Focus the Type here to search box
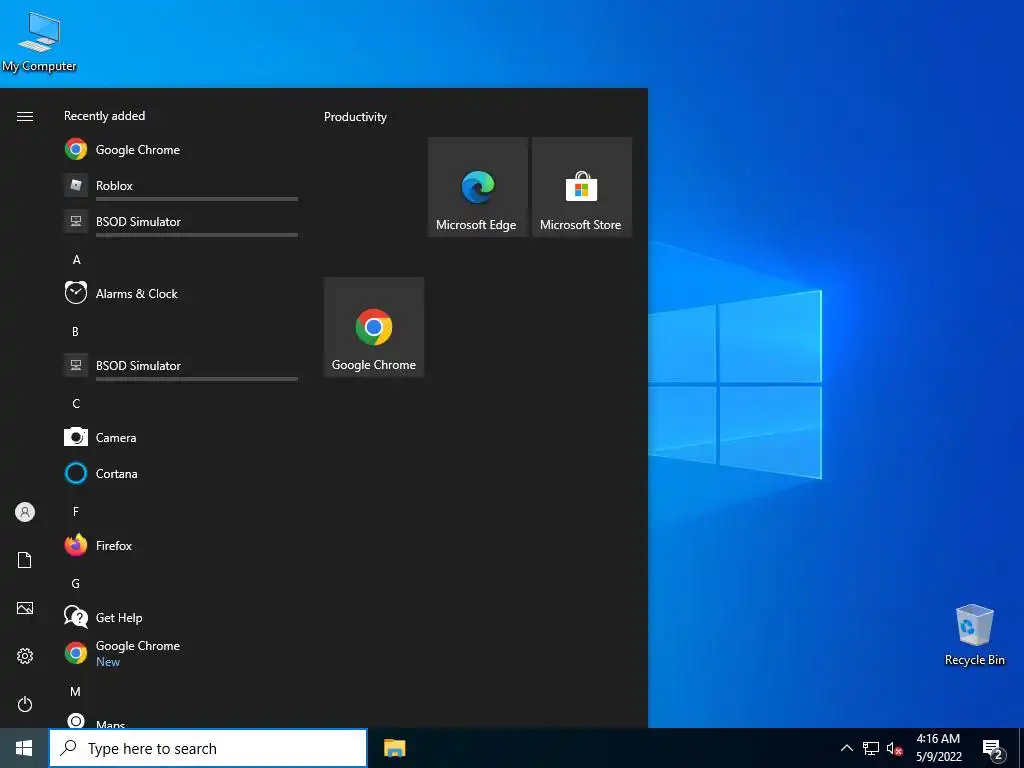1024x768 pixels. (x=208, y=748)
